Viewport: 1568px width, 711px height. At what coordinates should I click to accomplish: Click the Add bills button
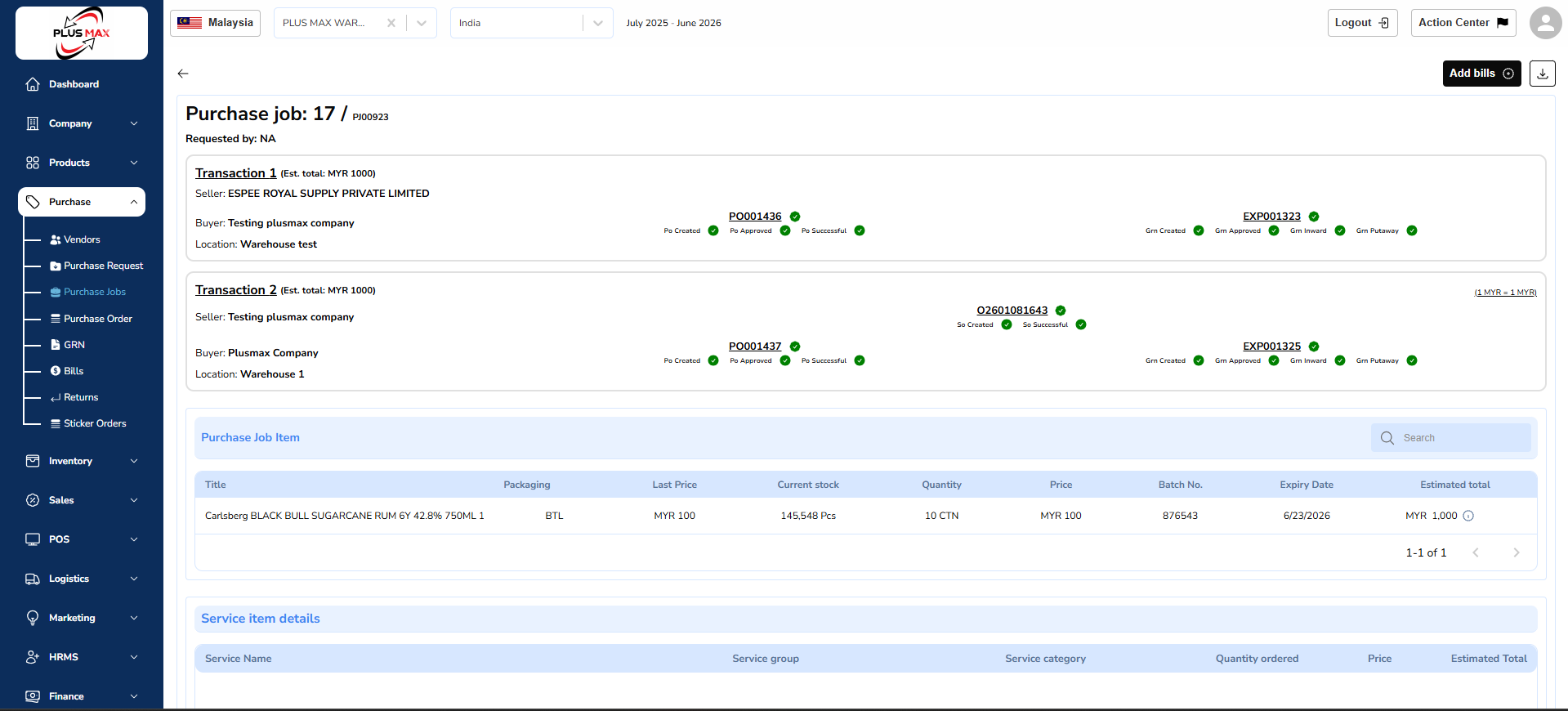tap(1481, 74)
